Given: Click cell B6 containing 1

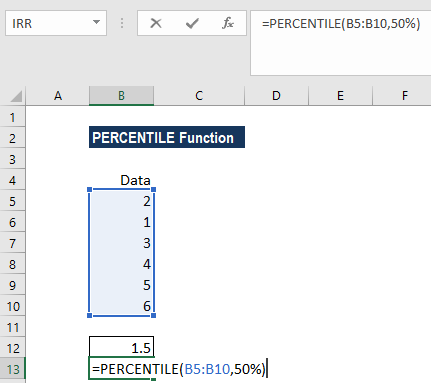Looking at the screenshot, I should pyautogui.click(x=121, y=222).
